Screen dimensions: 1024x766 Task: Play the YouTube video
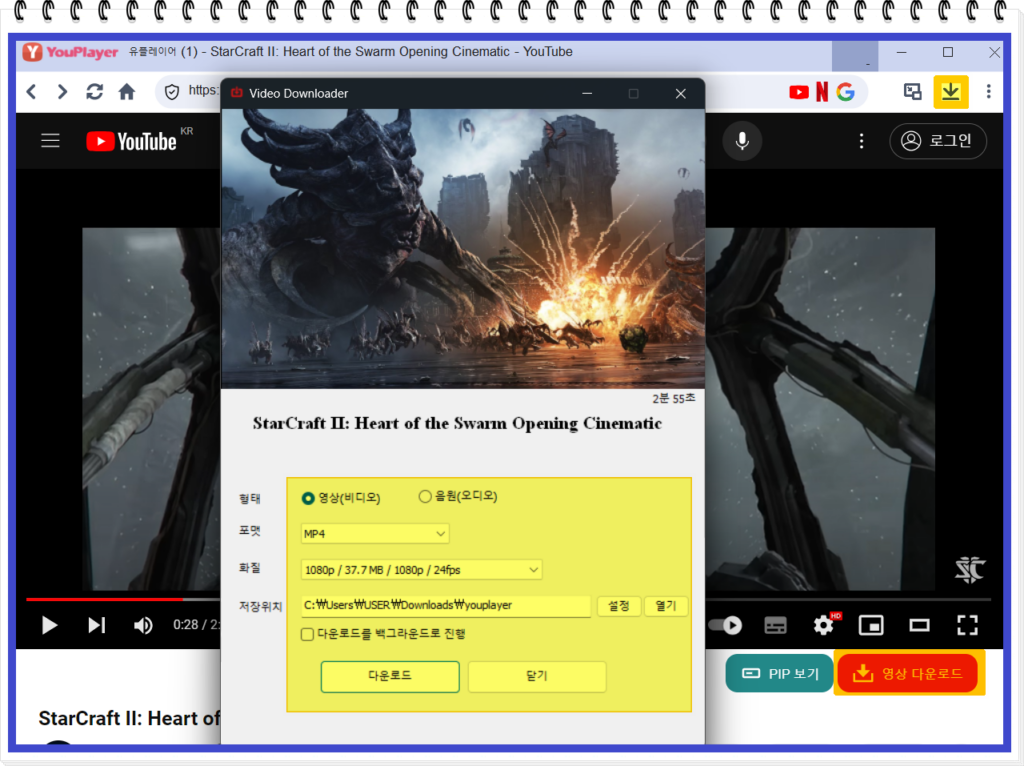tap(49, 626)
